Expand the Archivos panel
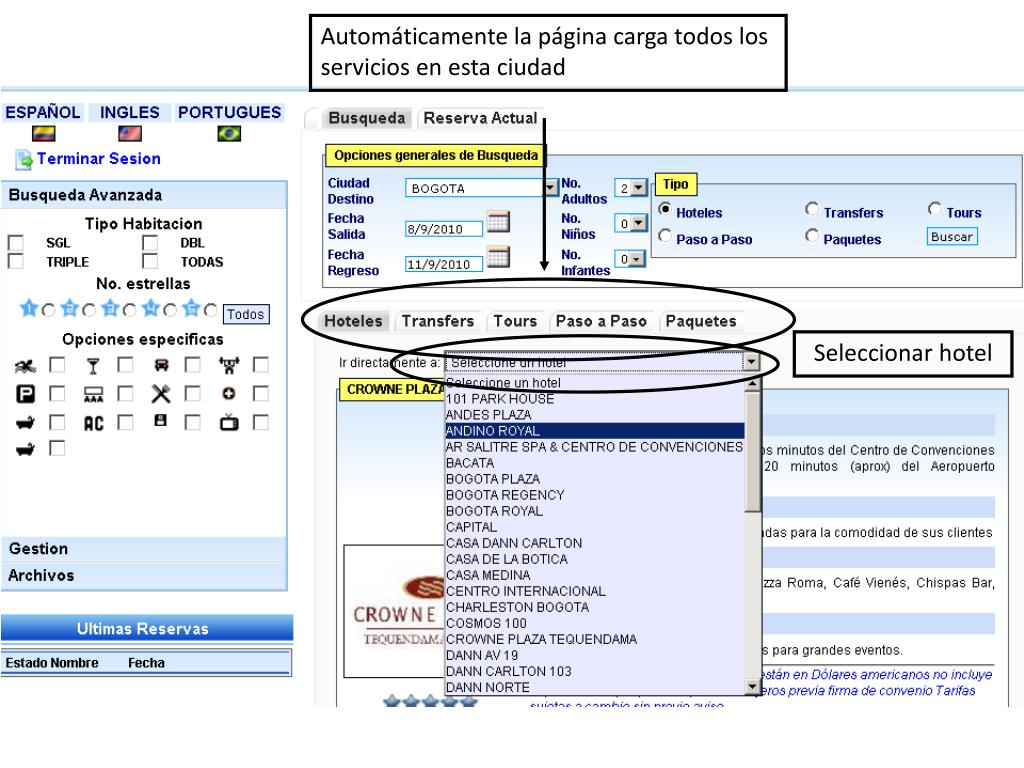 (144, 575)
